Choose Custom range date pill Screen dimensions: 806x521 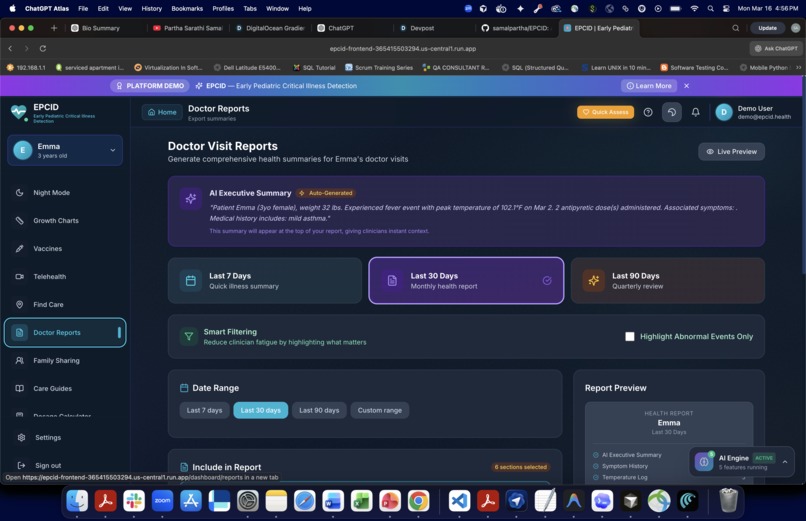click(x=380, y=411)
